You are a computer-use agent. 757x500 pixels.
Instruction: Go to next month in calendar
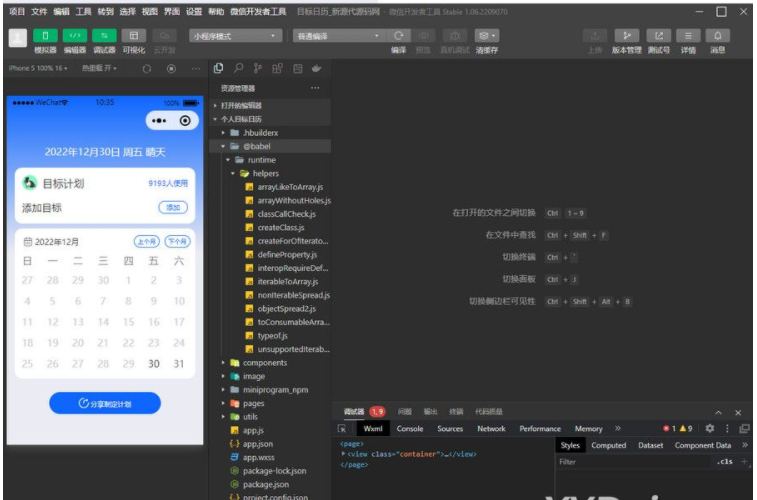[177, 241]
